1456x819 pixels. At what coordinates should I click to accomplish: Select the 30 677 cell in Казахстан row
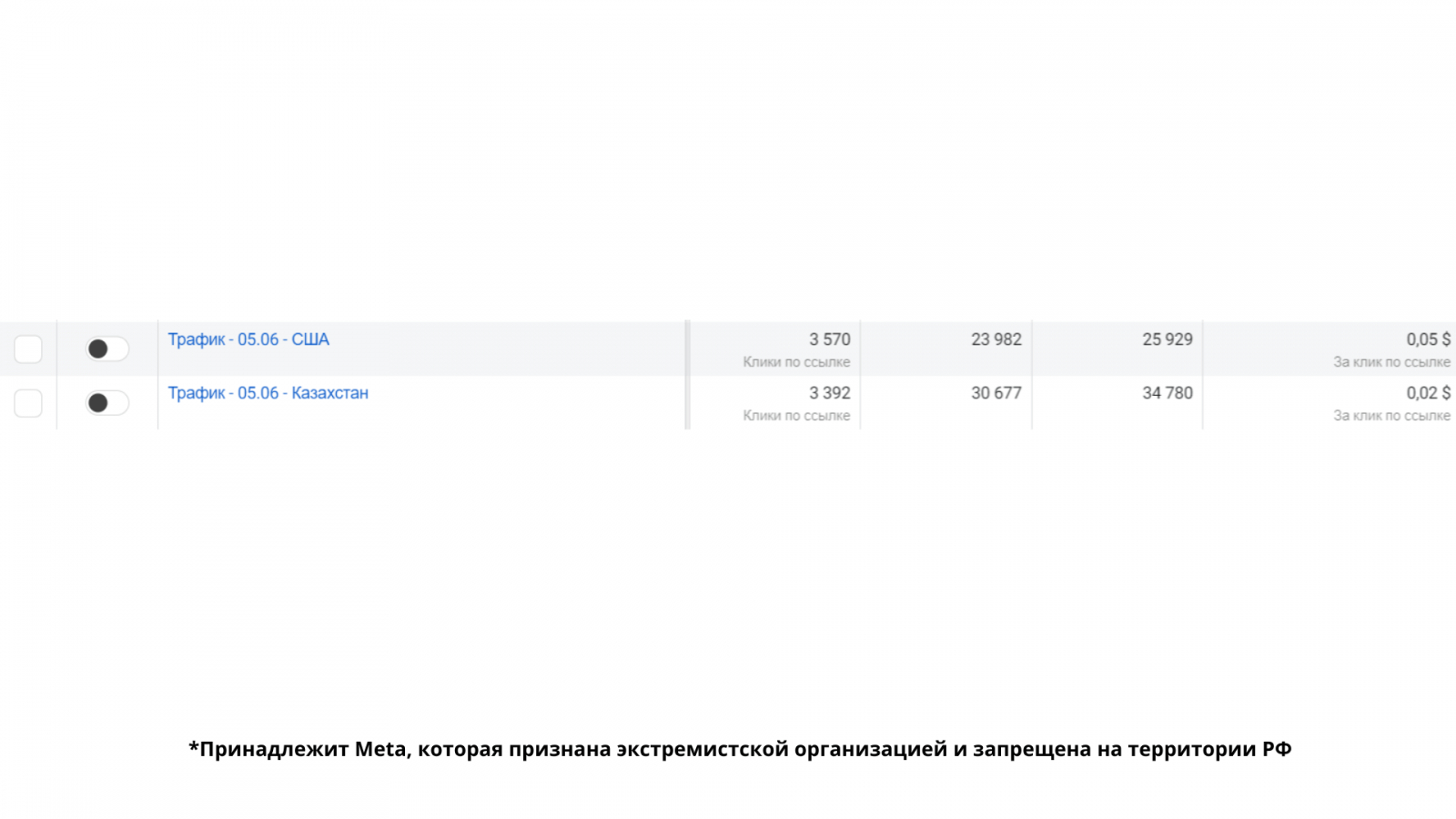[x=996, y=393]
